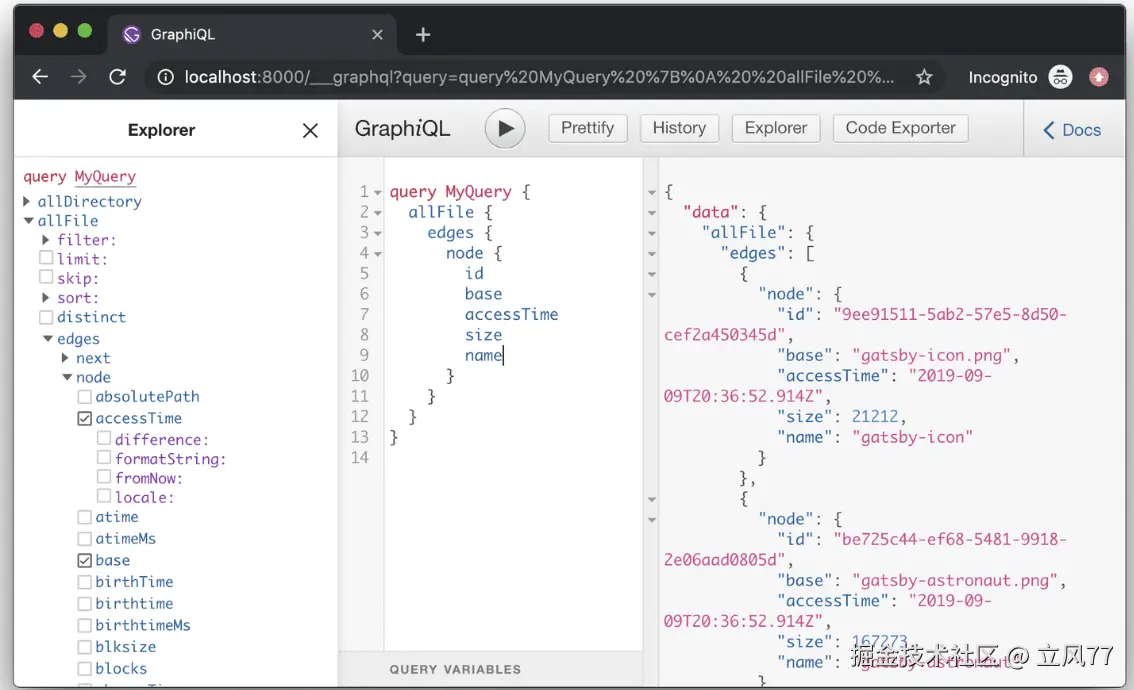Close the GraphiQL browser tab

click(377, 35)
